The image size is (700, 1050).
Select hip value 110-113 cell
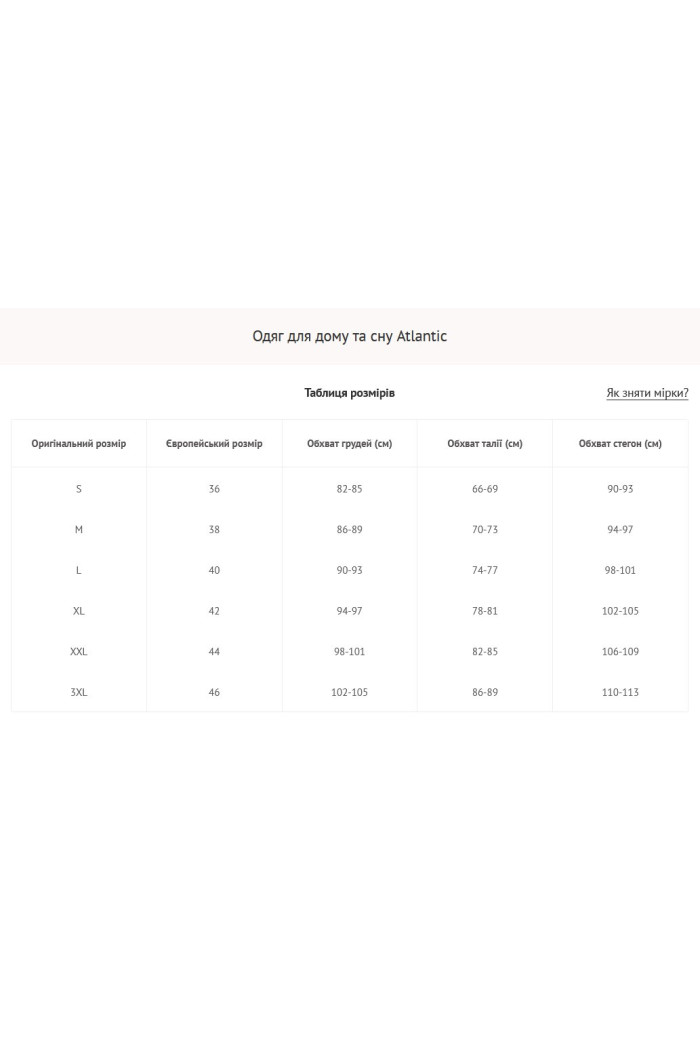tap(620, 692)
